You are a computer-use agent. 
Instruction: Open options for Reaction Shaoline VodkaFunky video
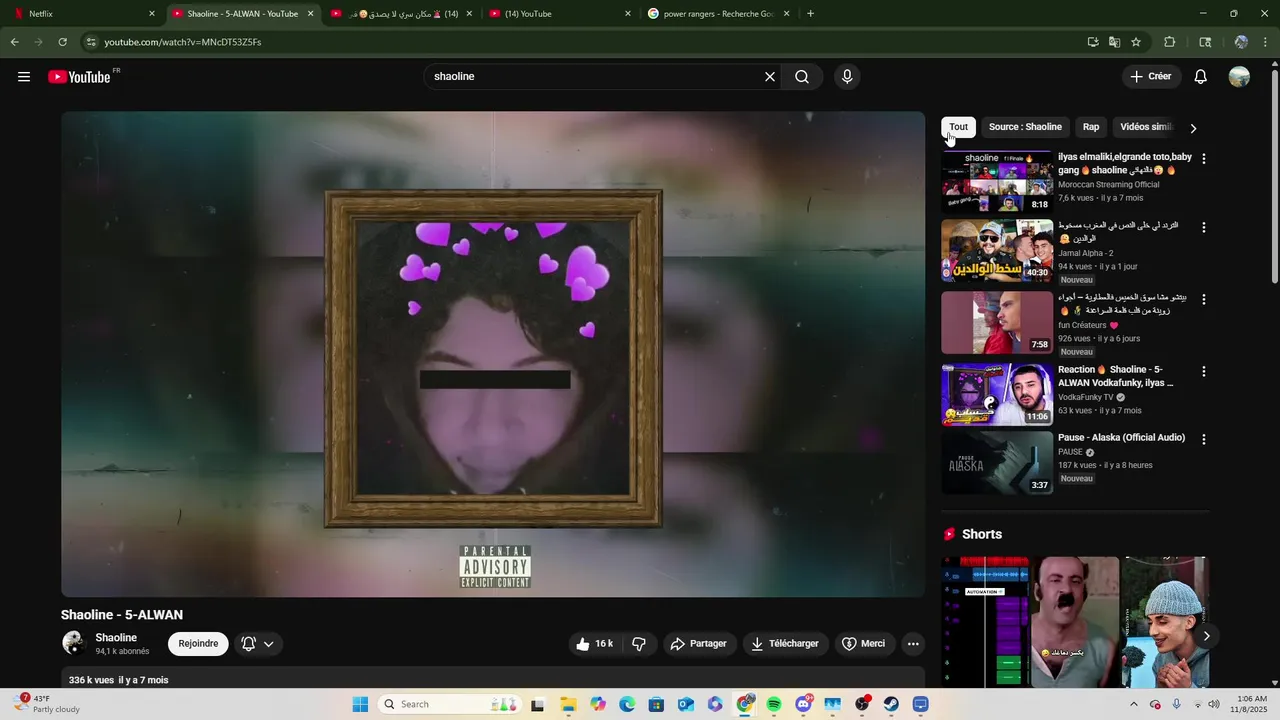1204,371
